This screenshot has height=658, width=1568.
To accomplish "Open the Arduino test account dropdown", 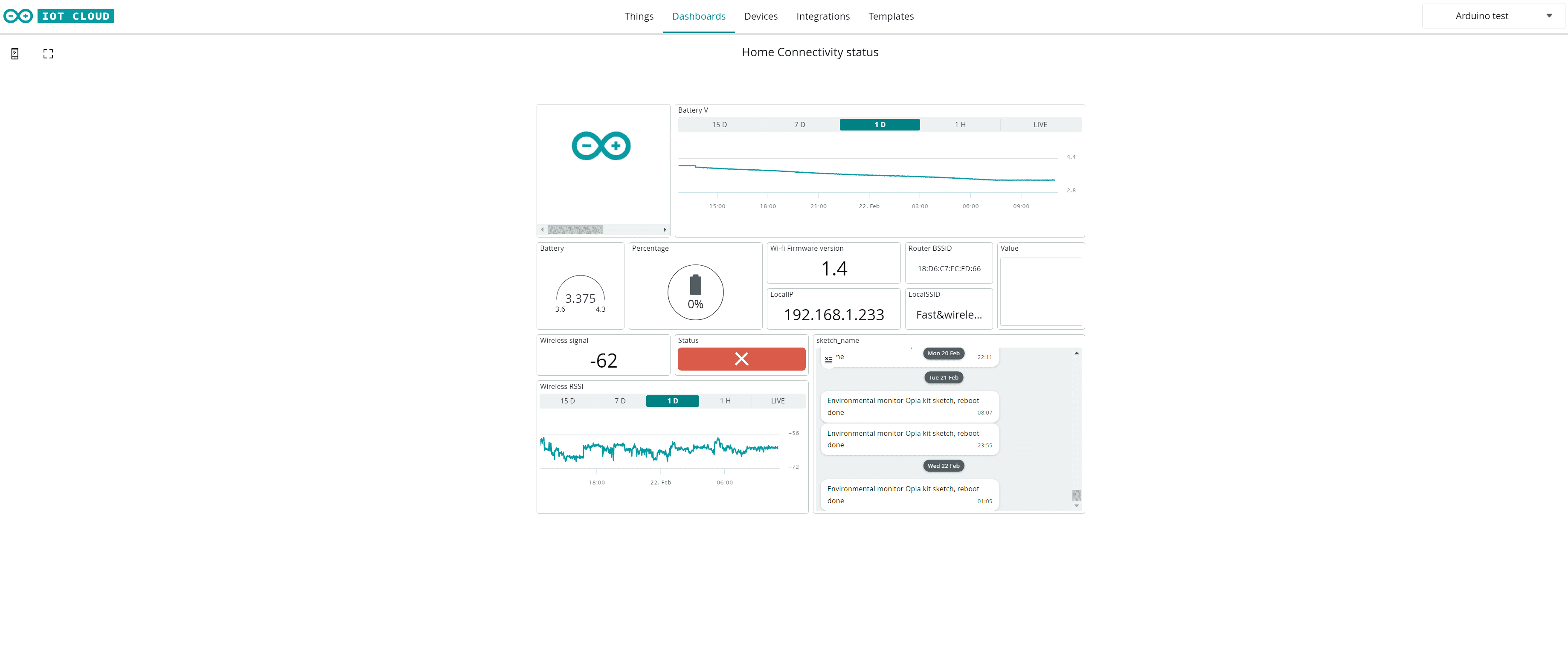I will pos(1493,17).
